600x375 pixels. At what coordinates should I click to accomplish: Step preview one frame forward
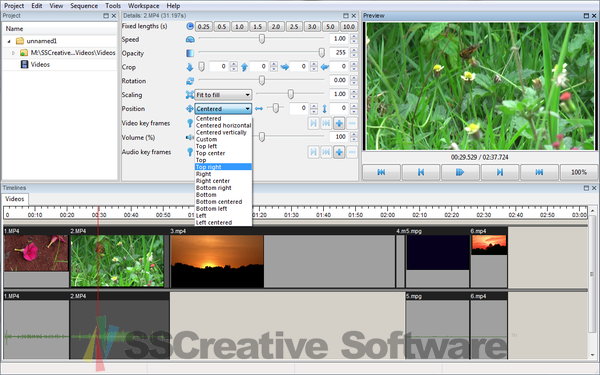pos(500,172)
